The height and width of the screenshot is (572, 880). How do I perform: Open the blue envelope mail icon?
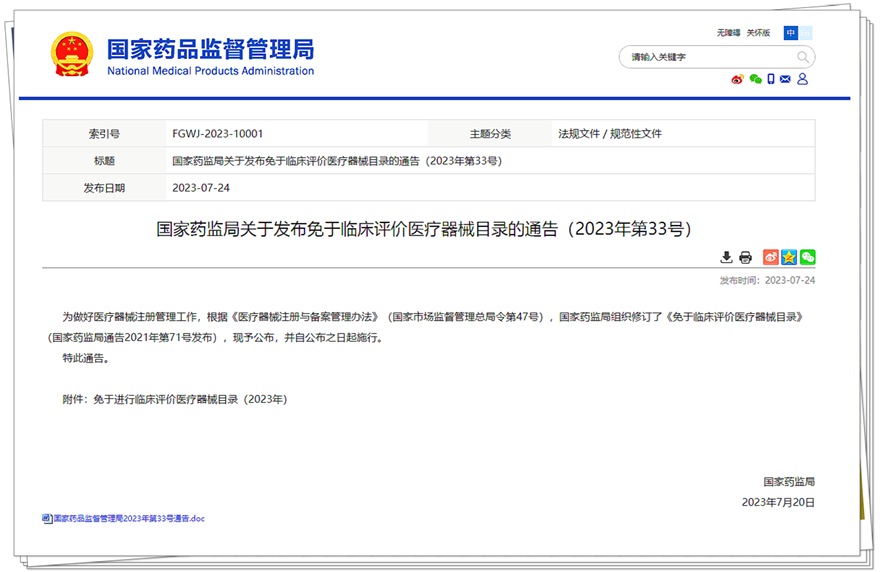pyautogui.click(x=785, y=79)
